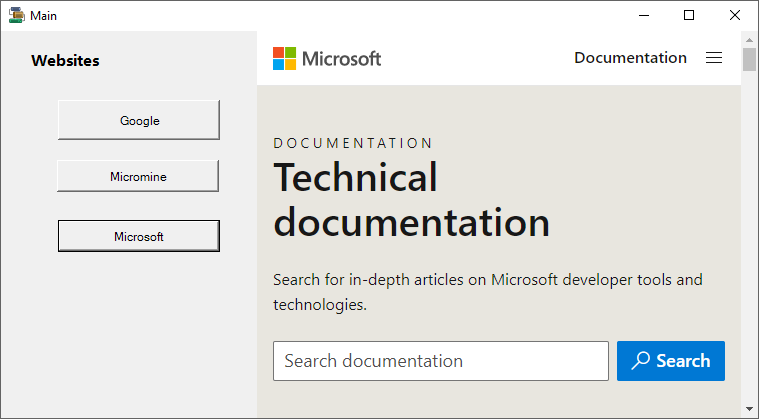Click the scrollbar down arrow

pos(749,409)
